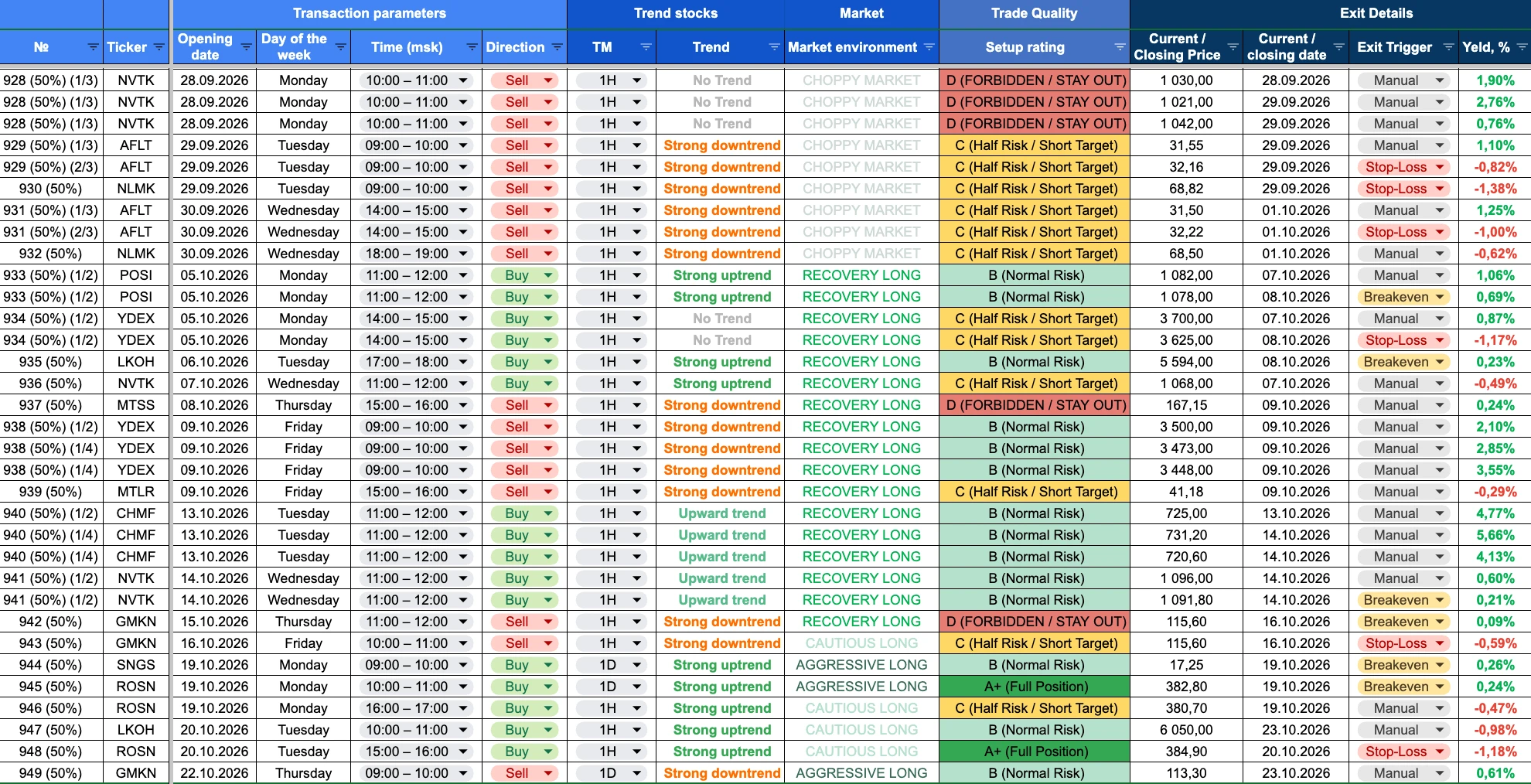
Task: Open filter icon on Exit Trigger header
Action: pos(1448,47)
